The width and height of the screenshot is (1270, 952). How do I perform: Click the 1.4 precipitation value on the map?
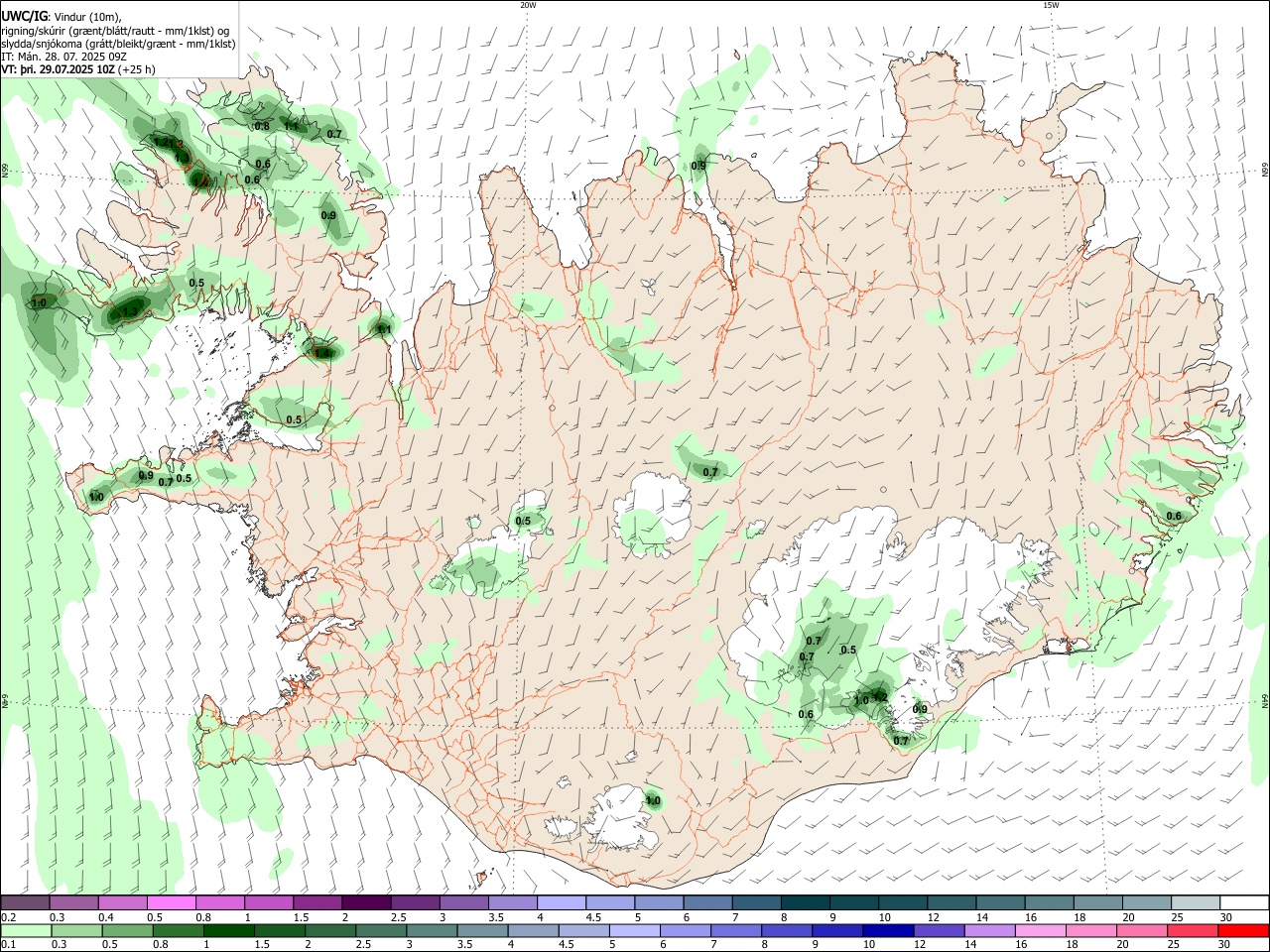pyautogui.click(x=321, y=353)
